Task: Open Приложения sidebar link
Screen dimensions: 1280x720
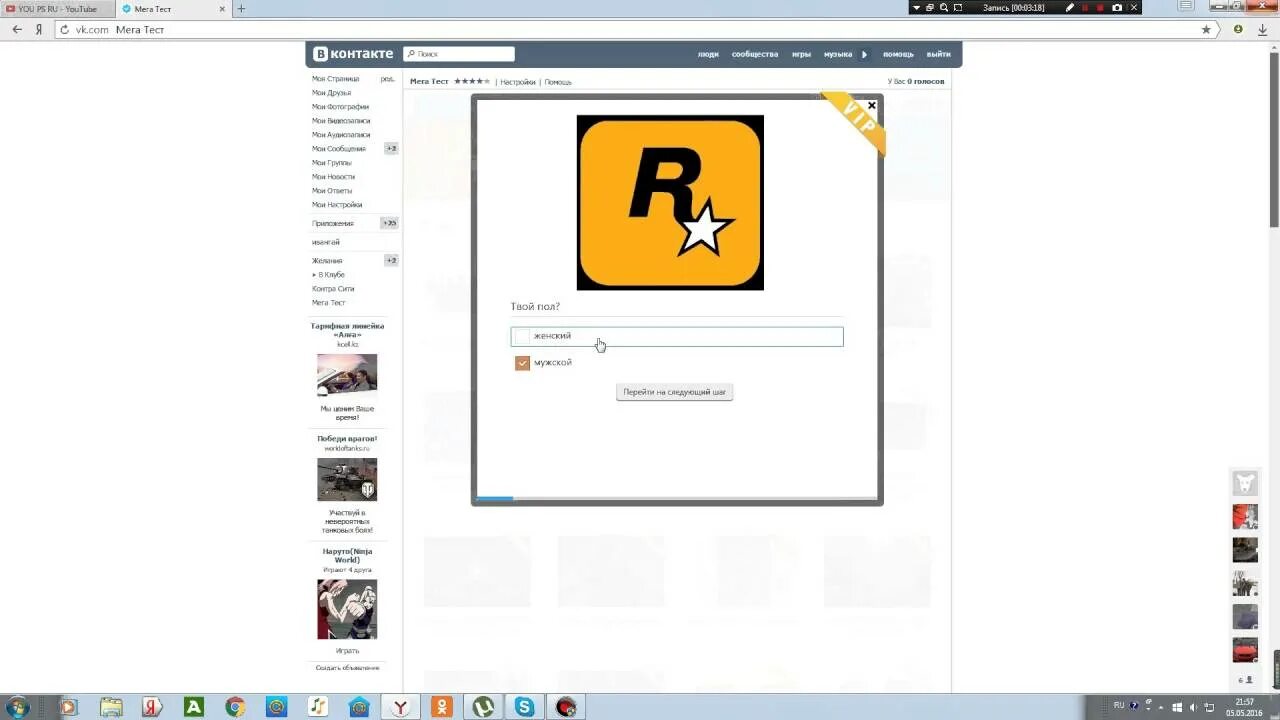Action: click(x=333, y=224)
